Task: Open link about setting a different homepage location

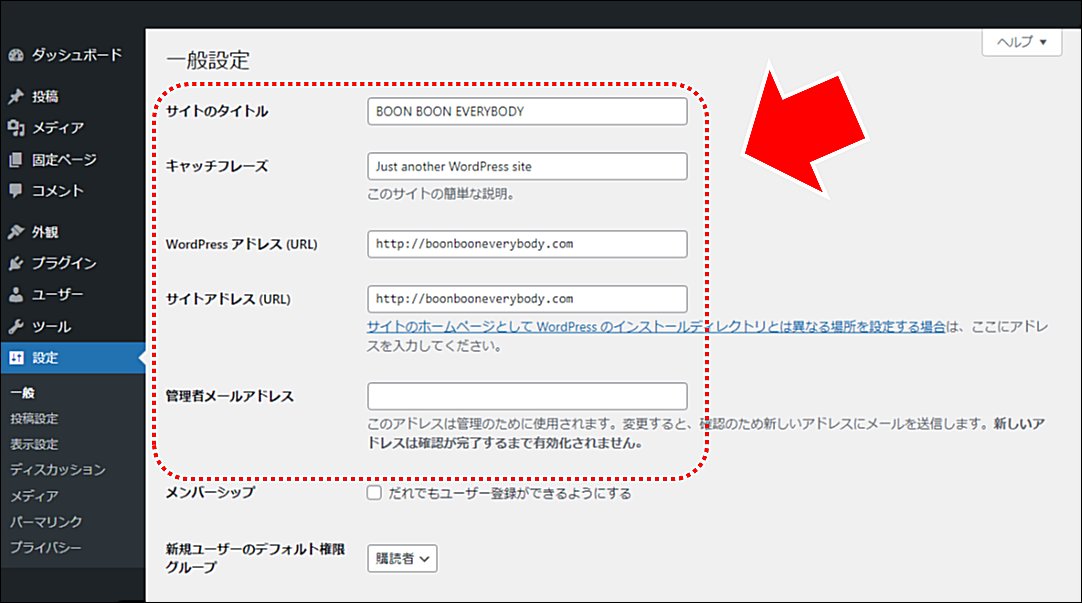Action: pyautogui.click(x=656, y=326)
